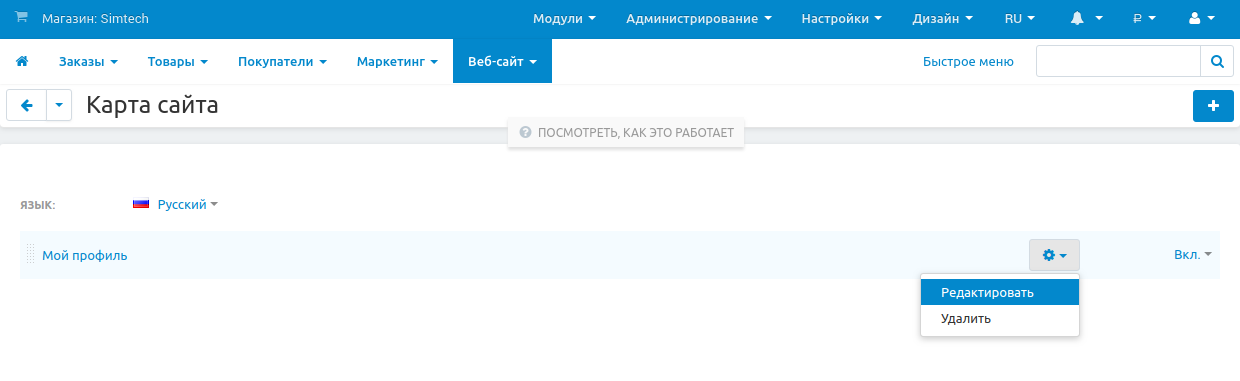Open the user account menu
Screen dimensions: 1240x381
(x=1201, y=19)
